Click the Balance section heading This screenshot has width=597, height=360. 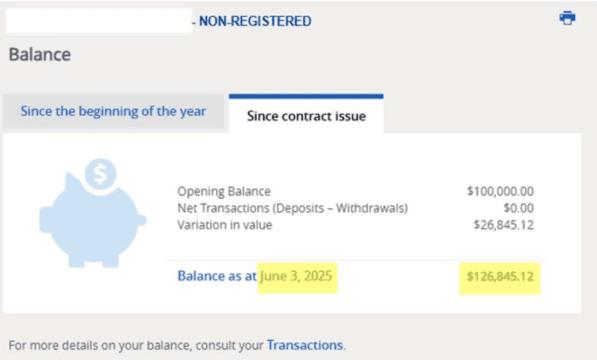click(40, 54)
